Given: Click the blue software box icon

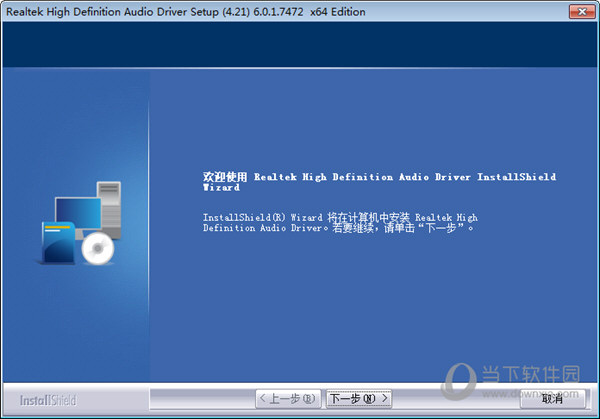Looking at the screenshot, I should pos(60,243).
